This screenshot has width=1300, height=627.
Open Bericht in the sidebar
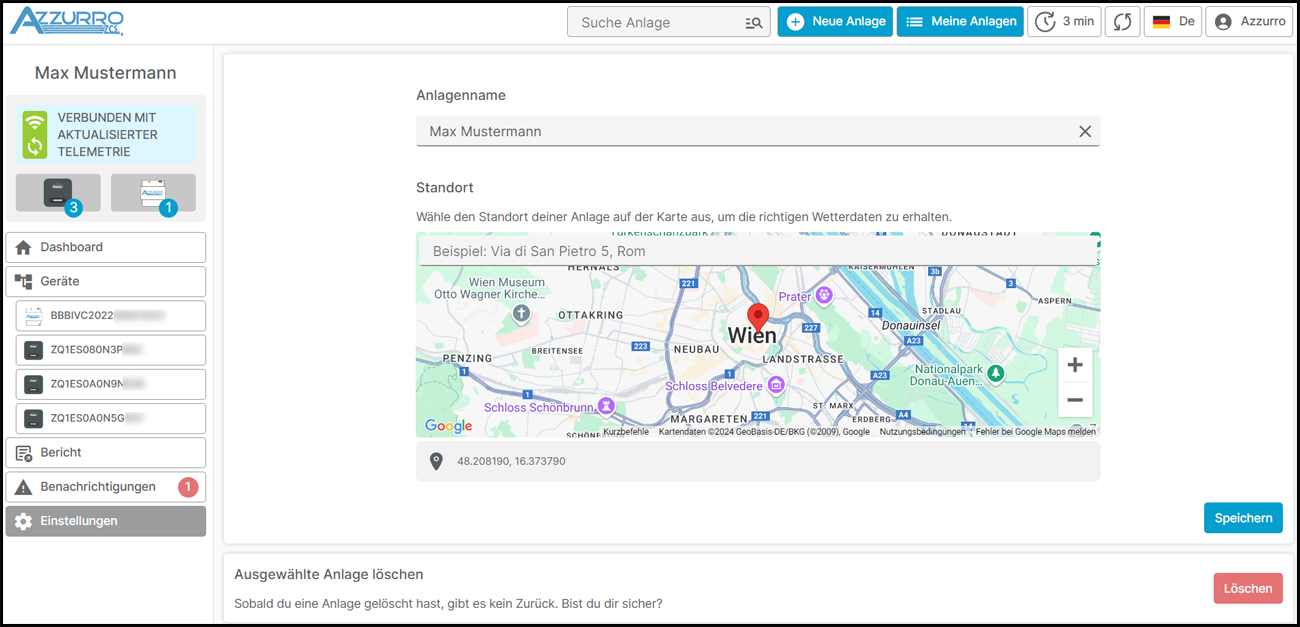click(106, 453)
